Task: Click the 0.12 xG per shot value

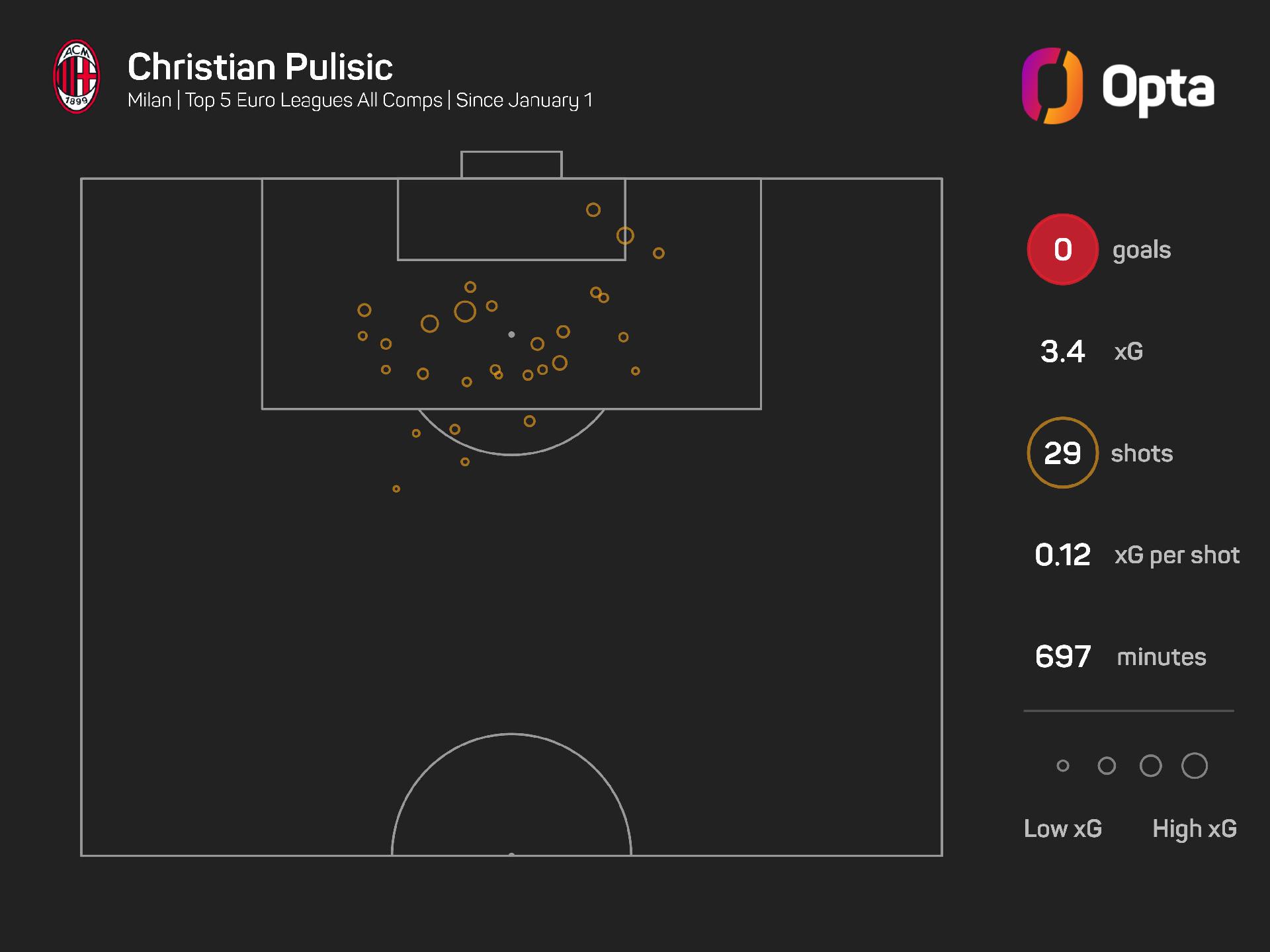Action: (x=1062, y=555)
